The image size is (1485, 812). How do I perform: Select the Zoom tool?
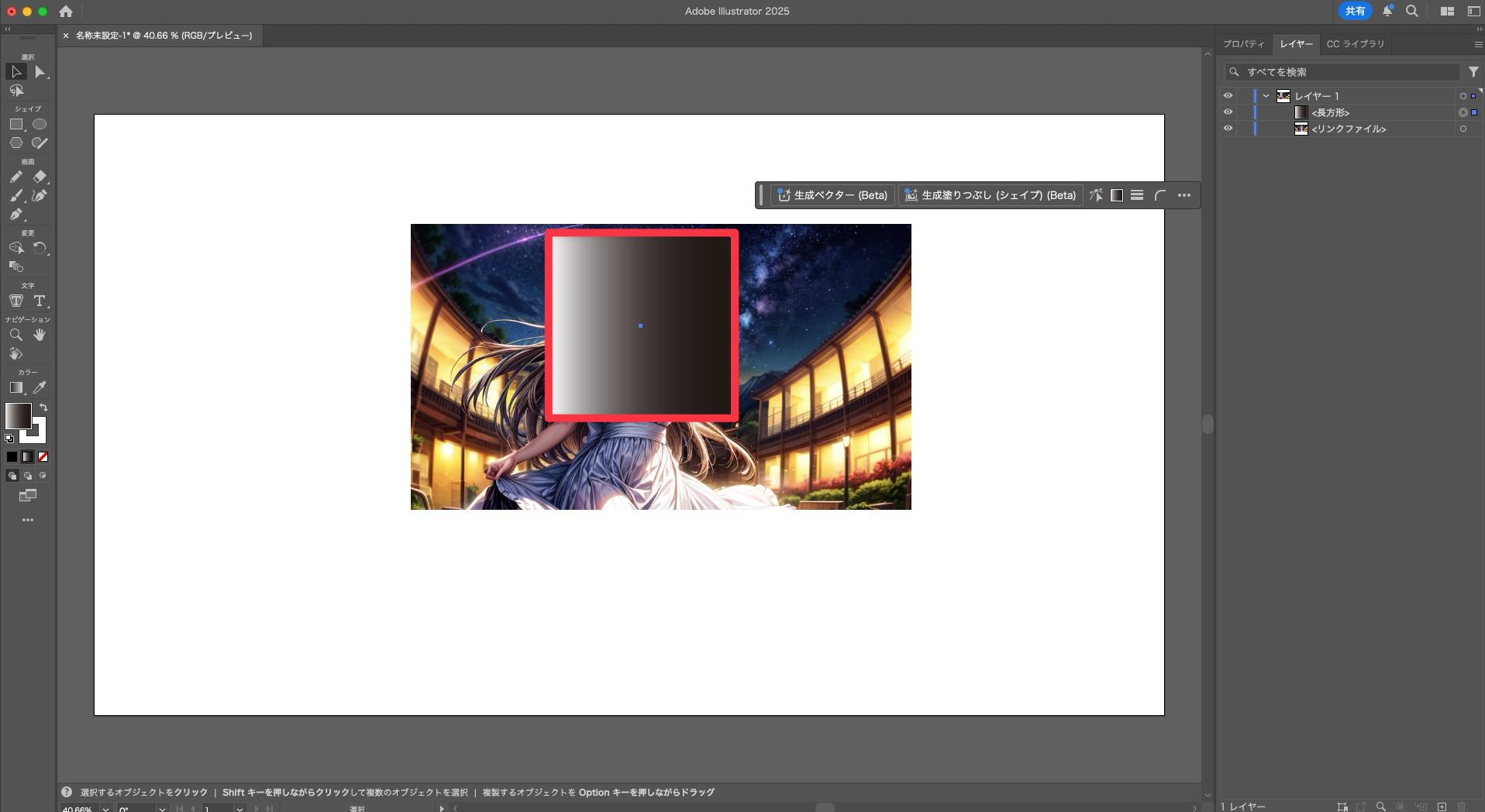pyautogui.click(x=16, y=335)
